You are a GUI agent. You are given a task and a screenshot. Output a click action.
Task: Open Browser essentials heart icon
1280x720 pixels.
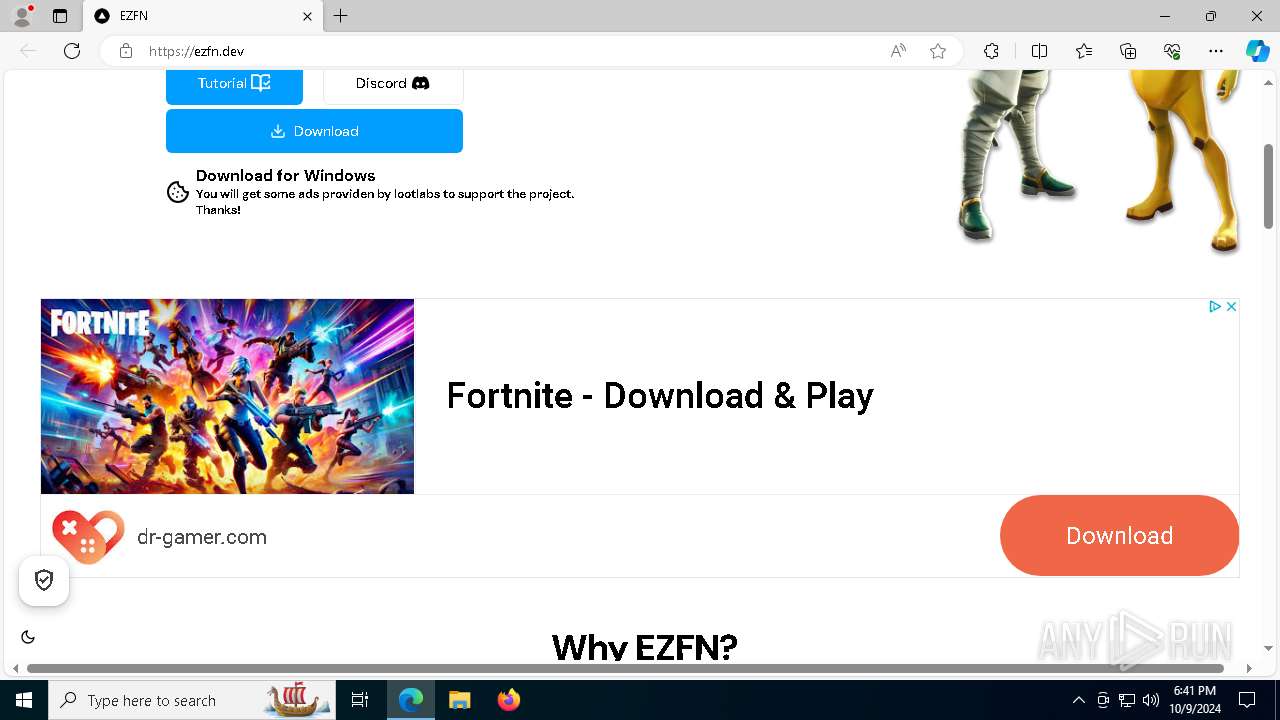click(1172, 51)
